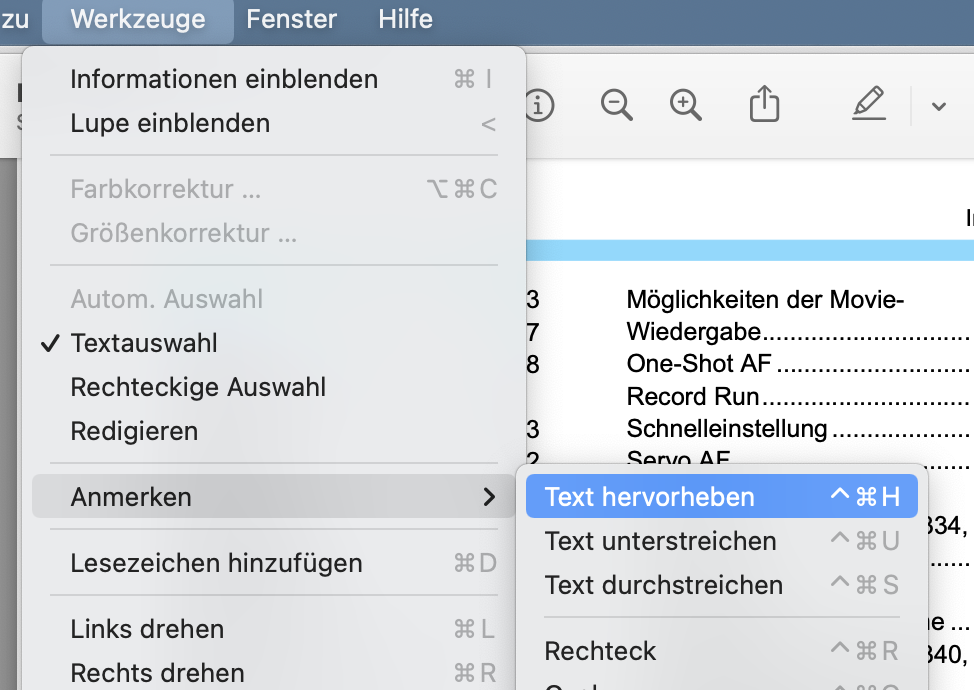Open the Fenster menu

(x=291, y=19)
